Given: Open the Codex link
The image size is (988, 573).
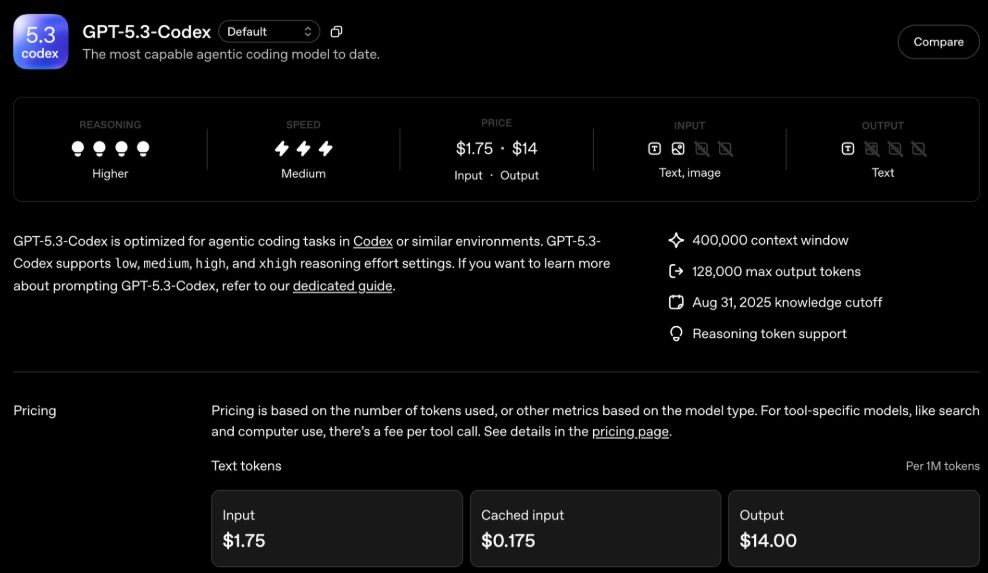Looking at the screenshot, I should coord(372,241).
